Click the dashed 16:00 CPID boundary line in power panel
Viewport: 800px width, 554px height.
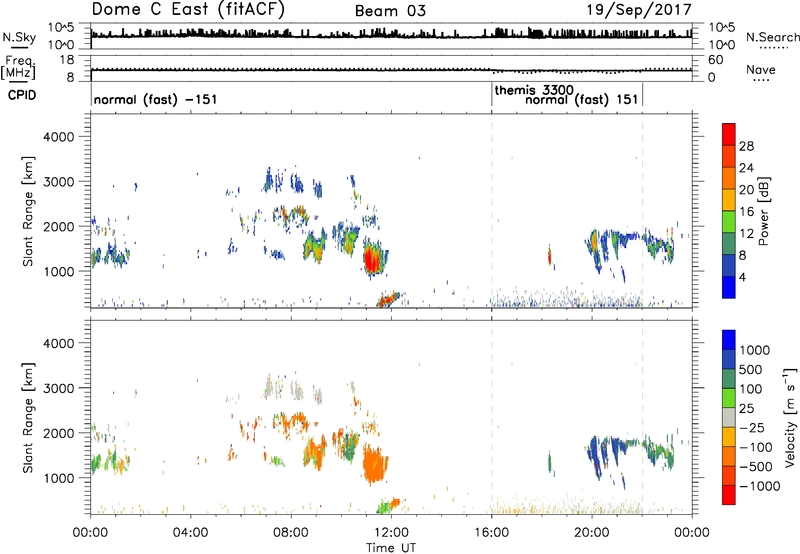tap(492, 211)
